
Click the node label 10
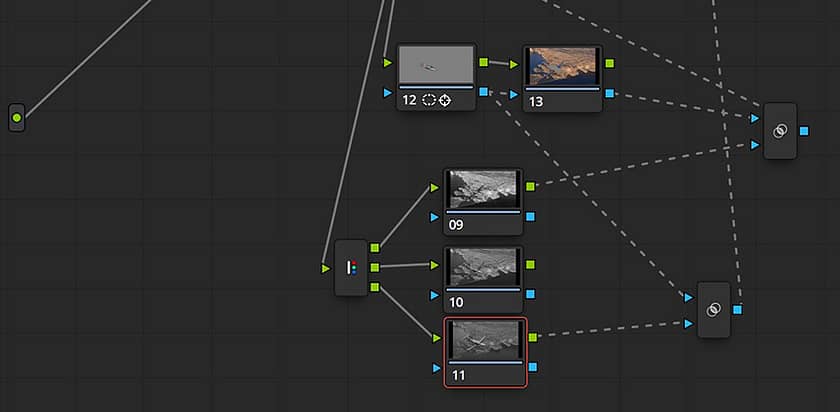456,303
